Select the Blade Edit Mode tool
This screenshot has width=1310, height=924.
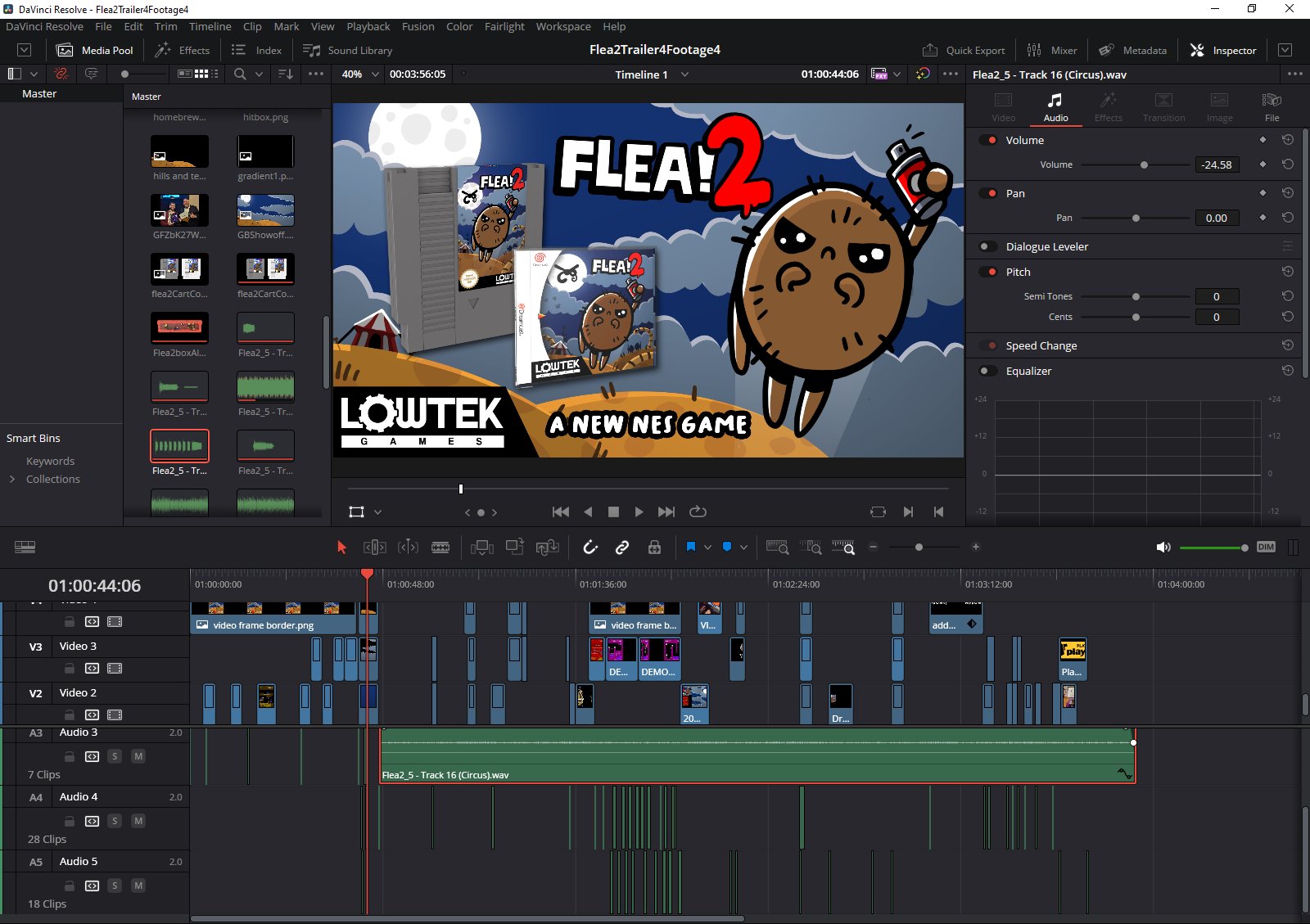tap(440, 548)
